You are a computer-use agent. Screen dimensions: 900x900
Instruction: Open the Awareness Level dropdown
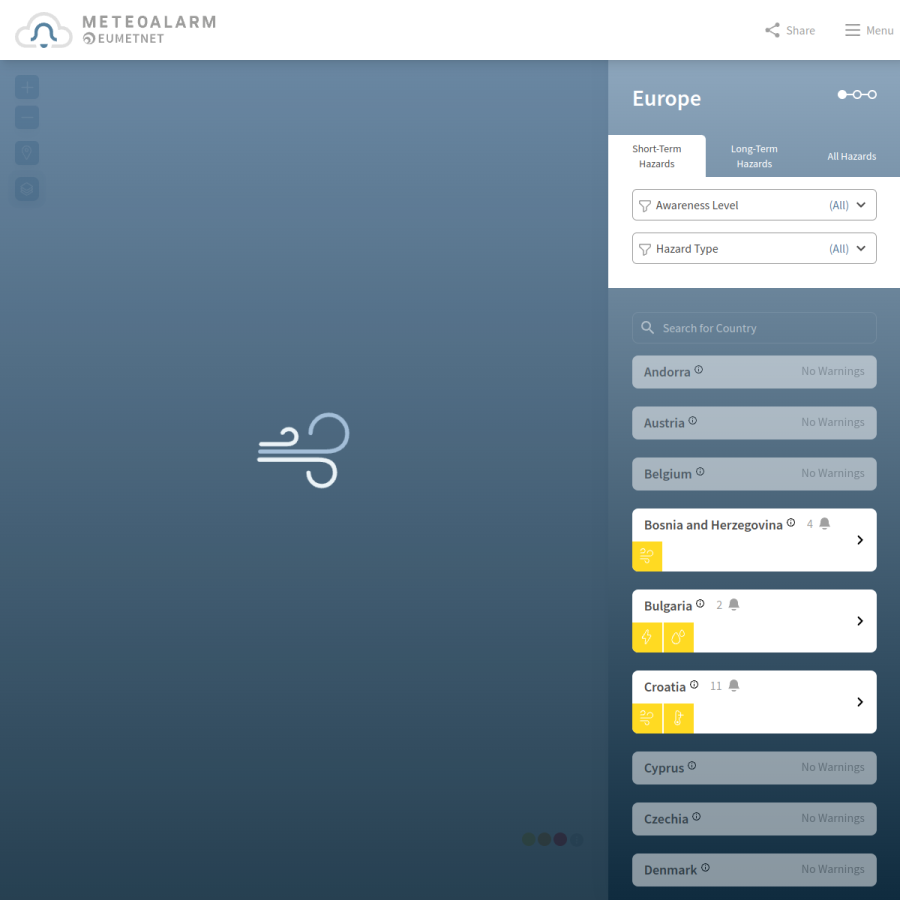(754, 205)
